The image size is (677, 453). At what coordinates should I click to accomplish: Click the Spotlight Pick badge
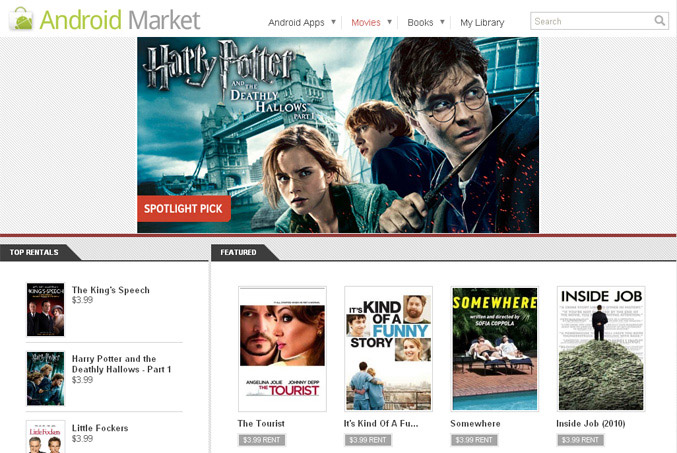[x=183, y=209]
